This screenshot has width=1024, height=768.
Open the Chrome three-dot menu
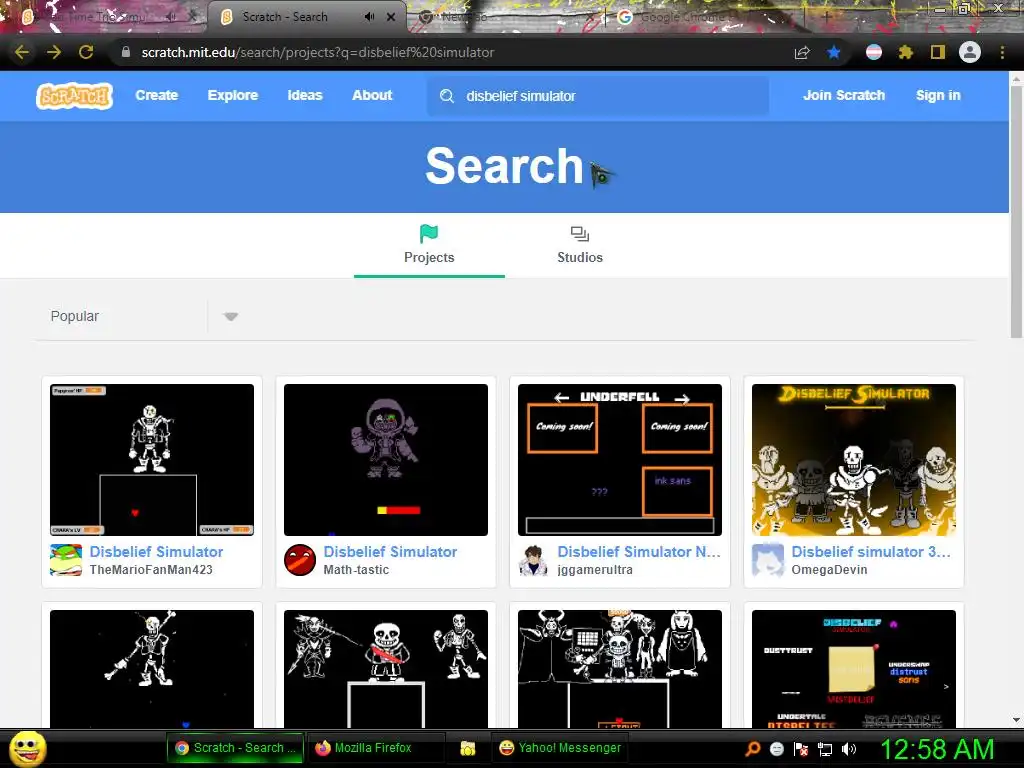(x=1002, y=52)
